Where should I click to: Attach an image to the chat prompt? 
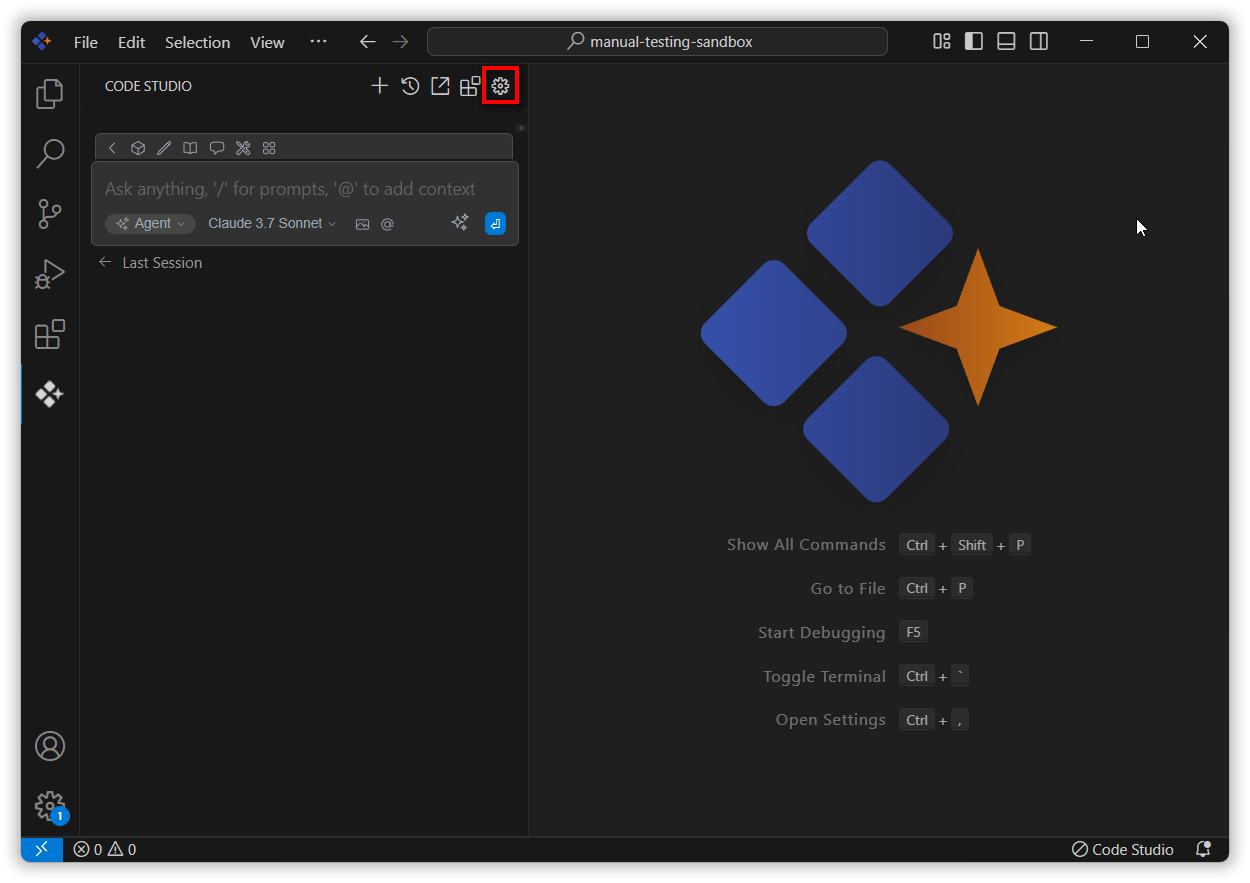click(x=362, y=224)
